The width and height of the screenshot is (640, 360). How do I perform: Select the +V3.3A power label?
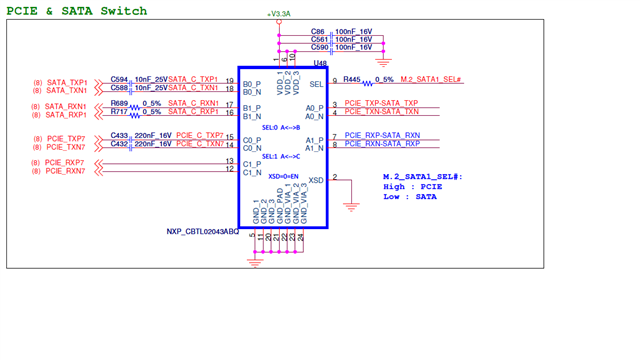(x=279, y=14)
